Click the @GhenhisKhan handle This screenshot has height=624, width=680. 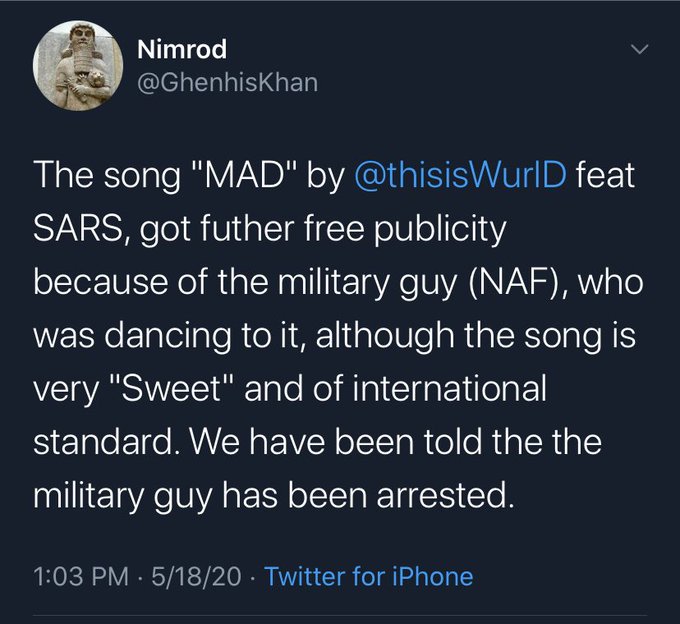(225, 82)
